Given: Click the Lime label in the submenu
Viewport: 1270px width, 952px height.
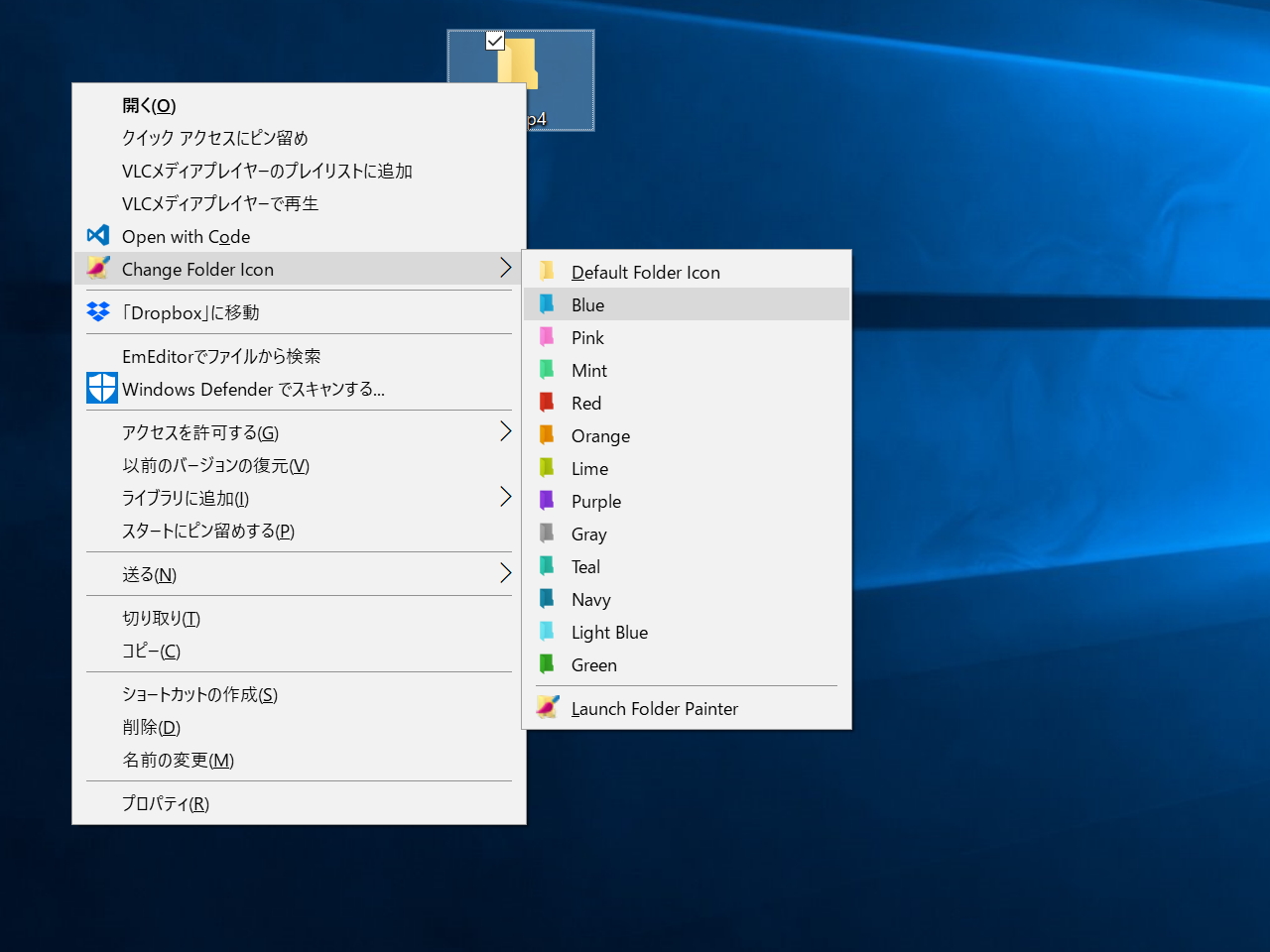Looking at the screenshot, I should (x=589, y=468).
